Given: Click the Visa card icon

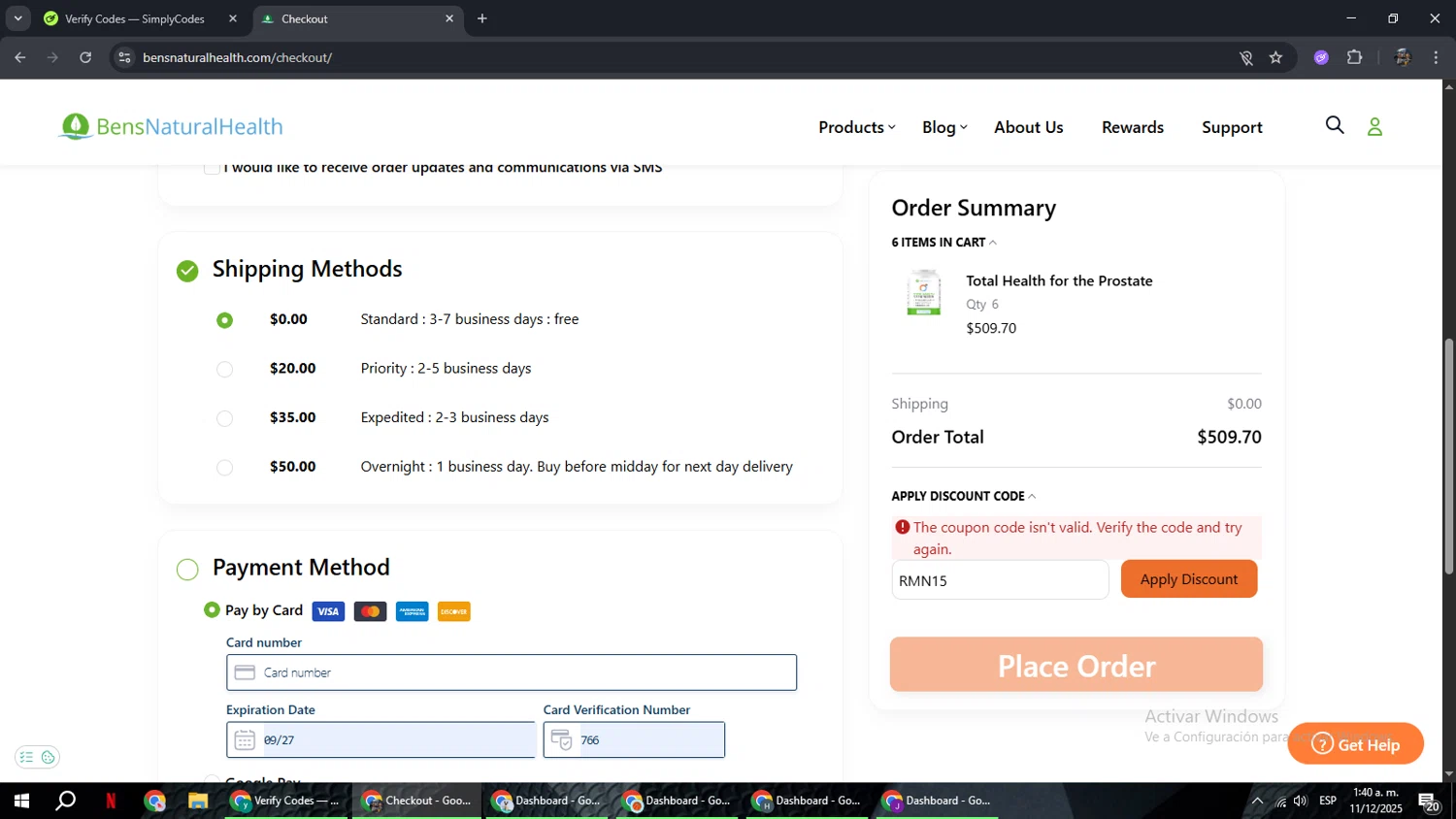Looking at the screenshot, I should 328,611.
